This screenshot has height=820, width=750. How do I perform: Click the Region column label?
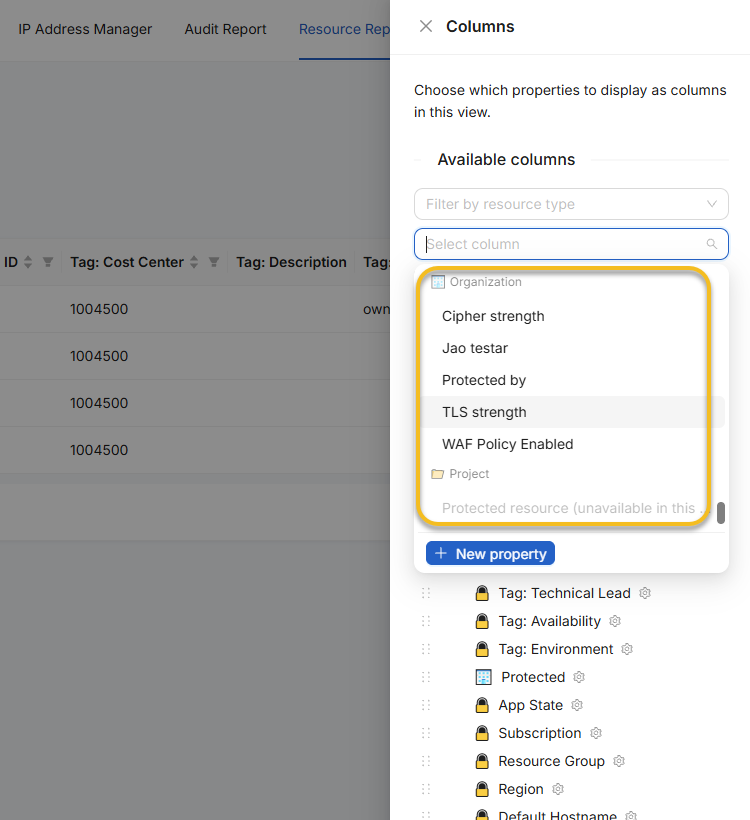point(521,789)
